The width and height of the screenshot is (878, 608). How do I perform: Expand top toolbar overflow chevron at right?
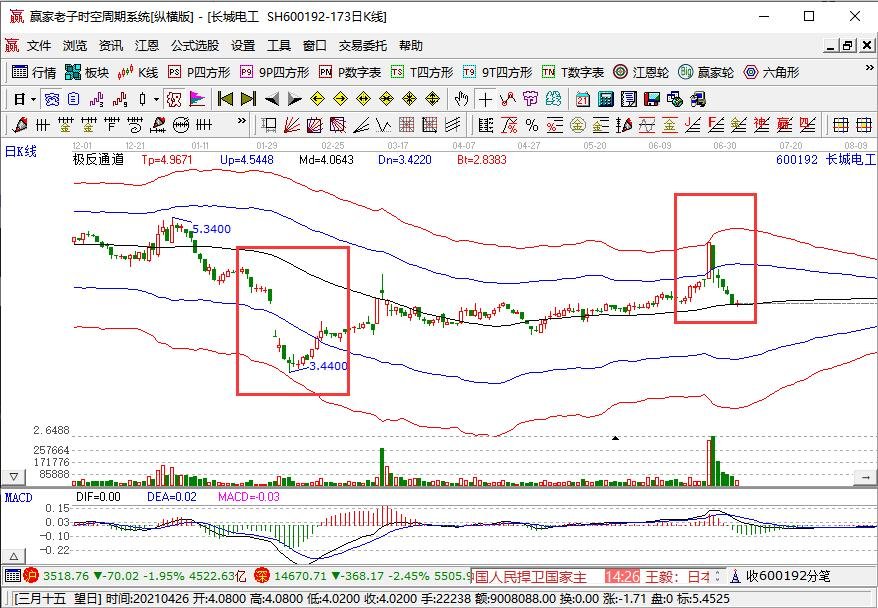click(869, 68)
